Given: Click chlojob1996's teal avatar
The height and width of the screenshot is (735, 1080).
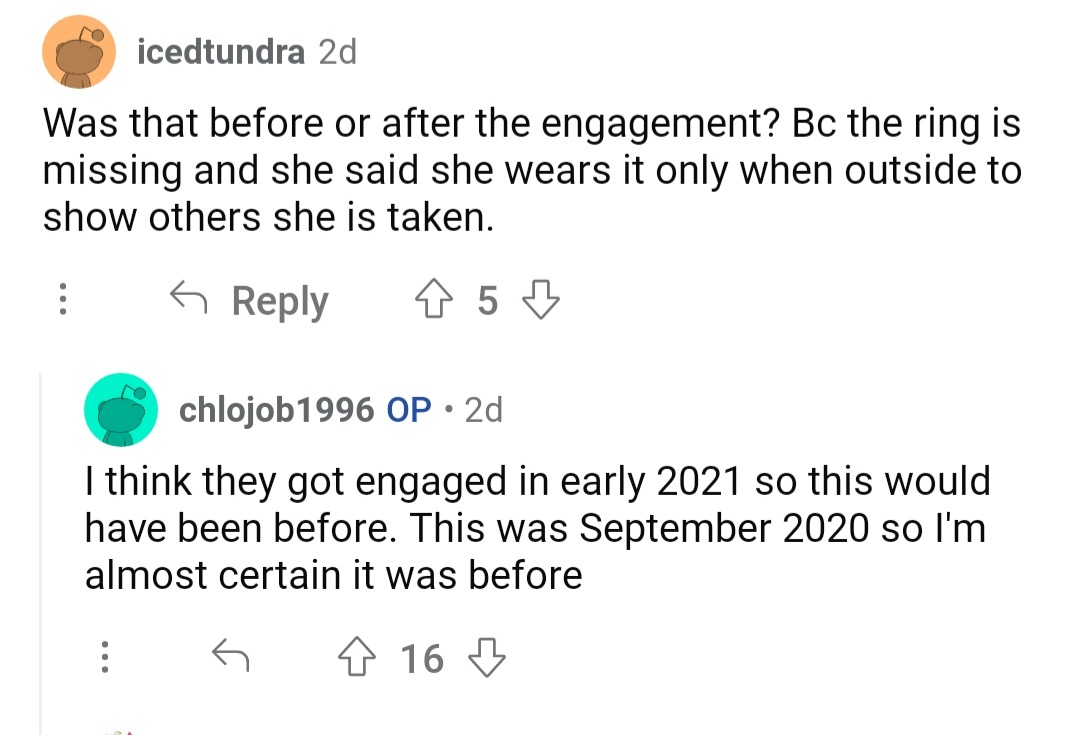Looking at the screenshot, I should click(121, 410).
